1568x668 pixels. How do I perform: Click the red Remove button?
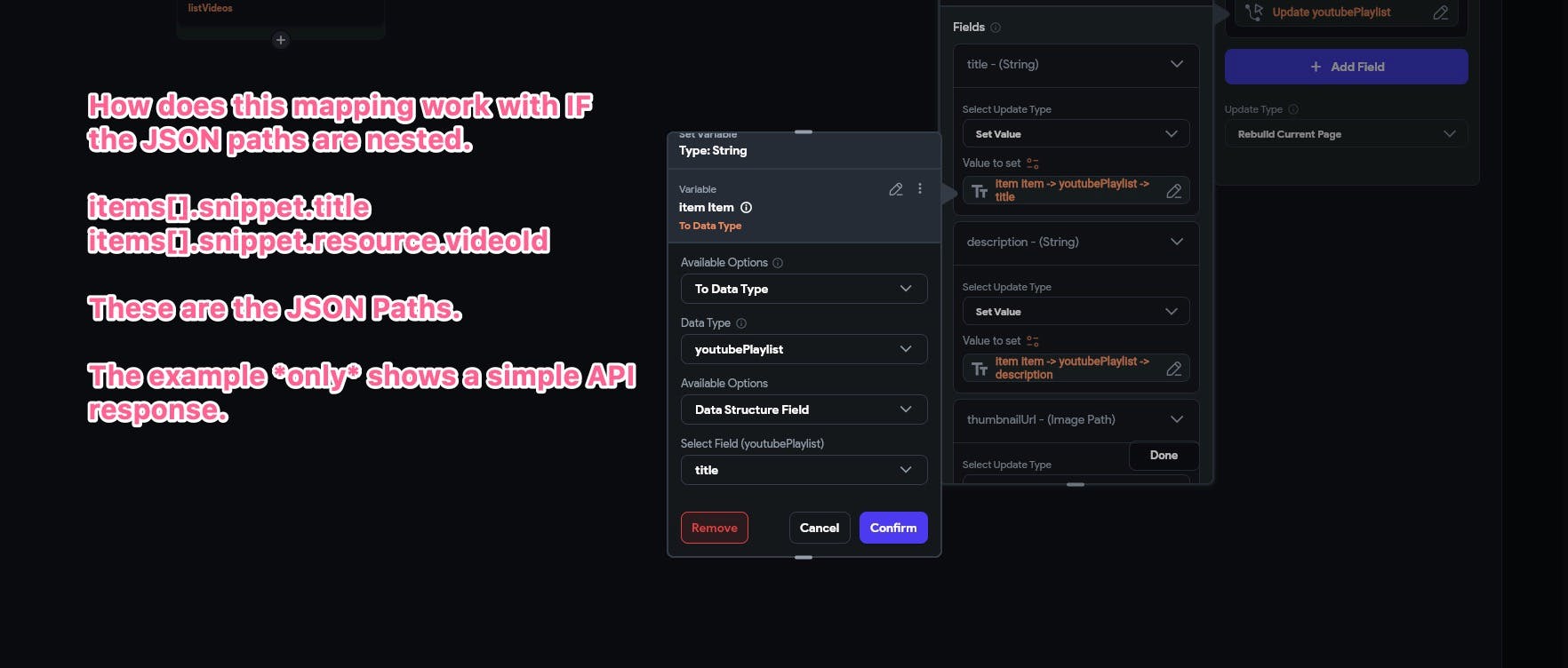[x=715, y=528]
